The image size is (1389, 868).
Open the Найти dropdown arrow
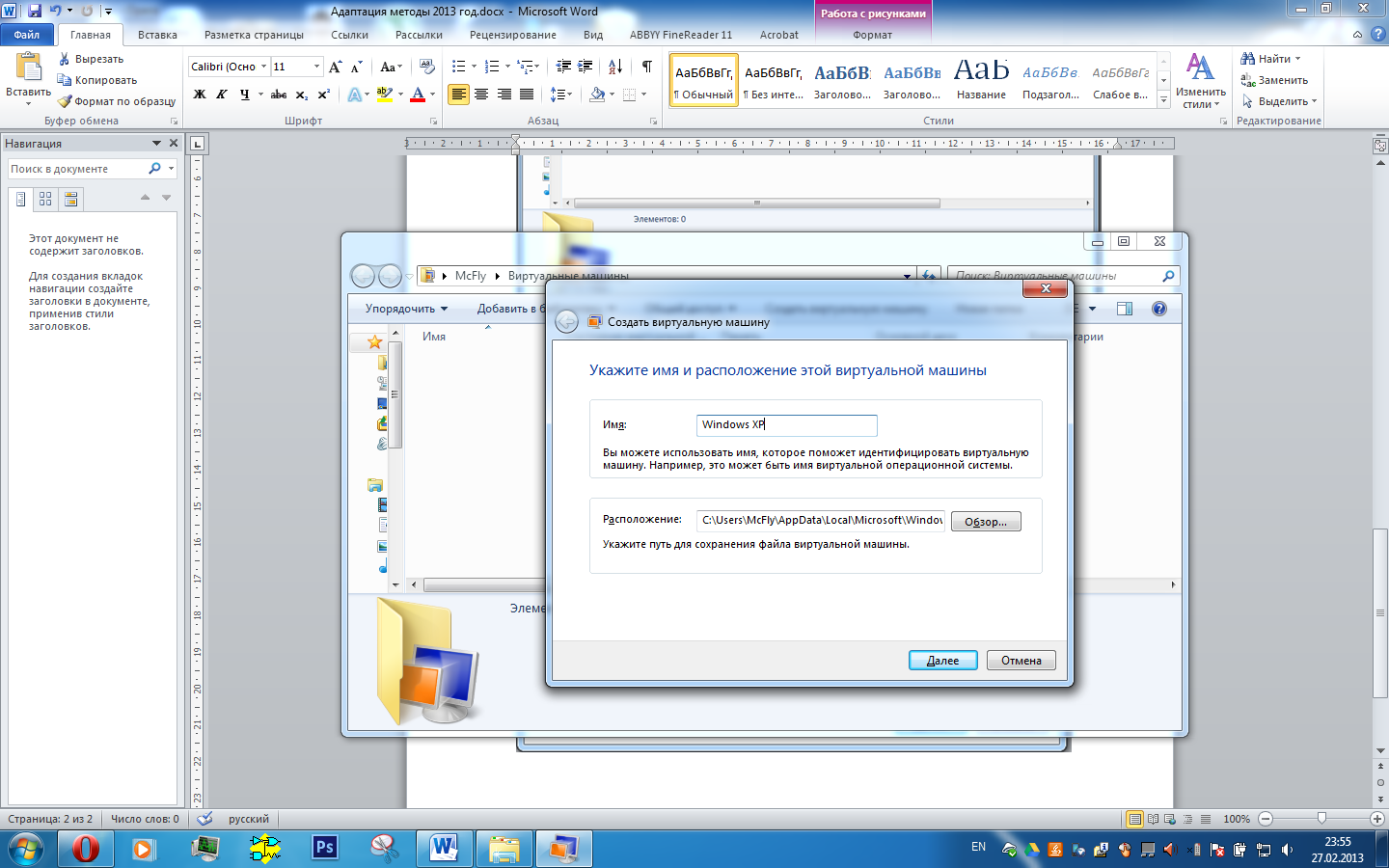[1297, 59]
